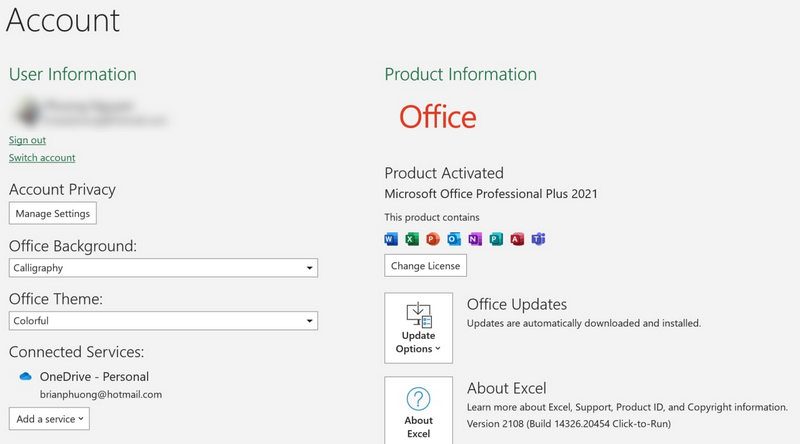Open Manage Settings for account privacy
Image resolution: width=800 pixels, height=444 pixels.
point(53,213)
